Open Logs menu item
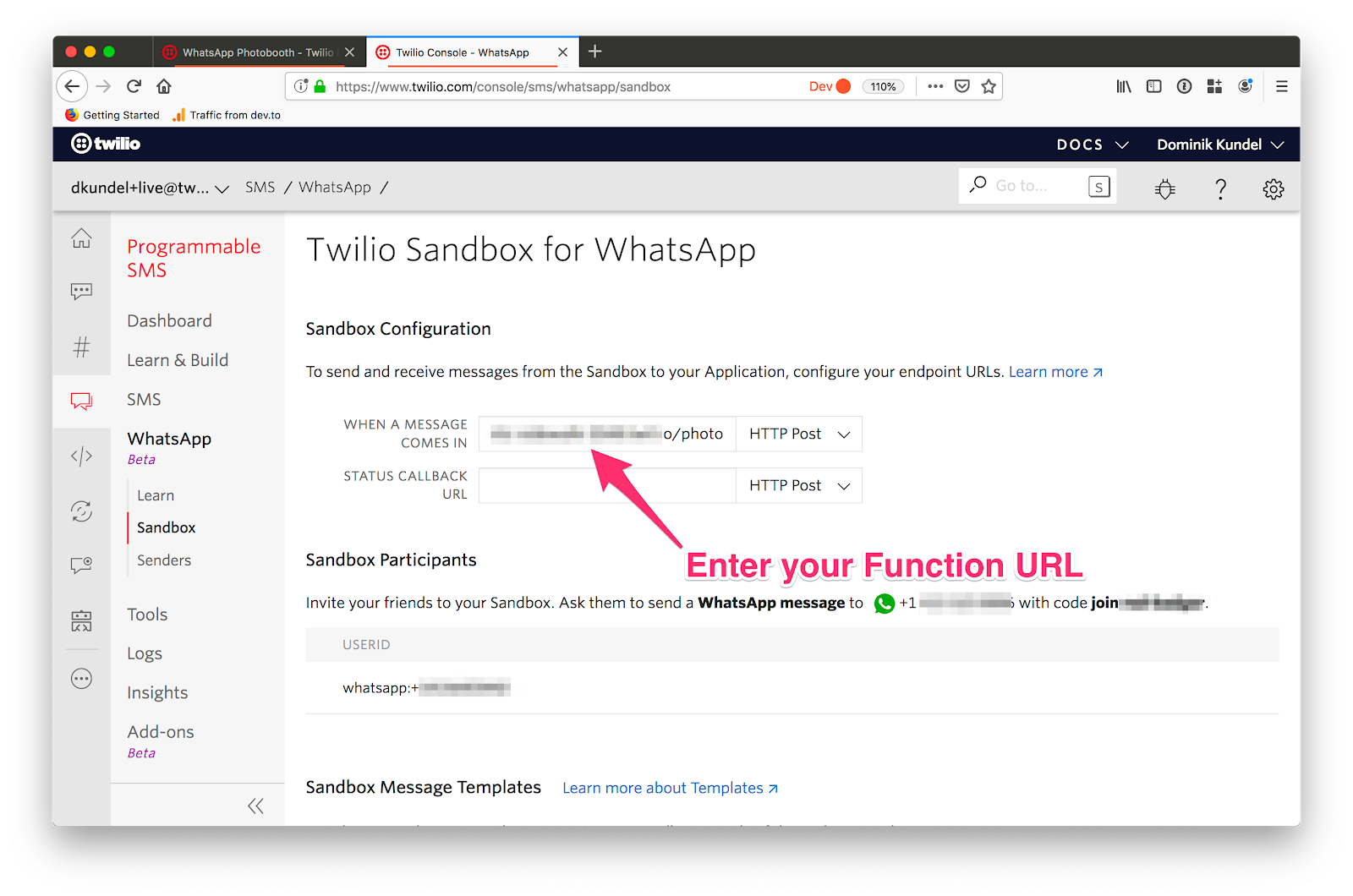The image size is (1353, 896). (x=145, y=653)
